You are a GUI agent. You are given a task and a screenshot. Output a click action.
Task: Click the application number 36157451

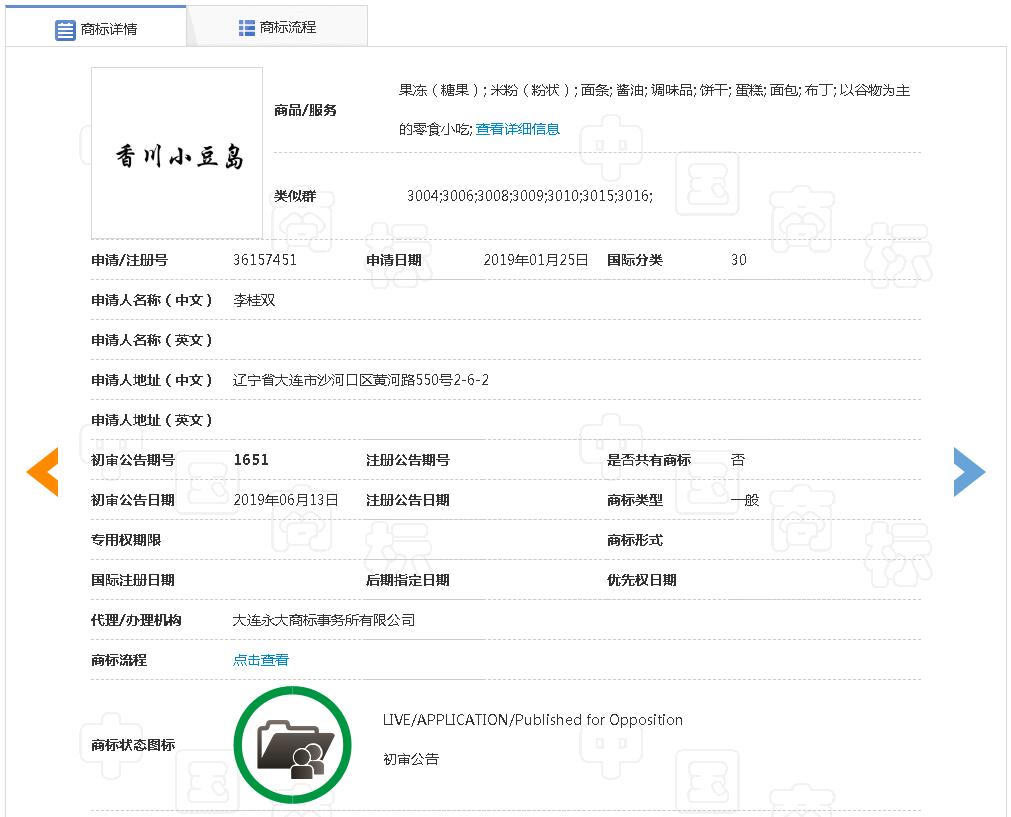265,260
